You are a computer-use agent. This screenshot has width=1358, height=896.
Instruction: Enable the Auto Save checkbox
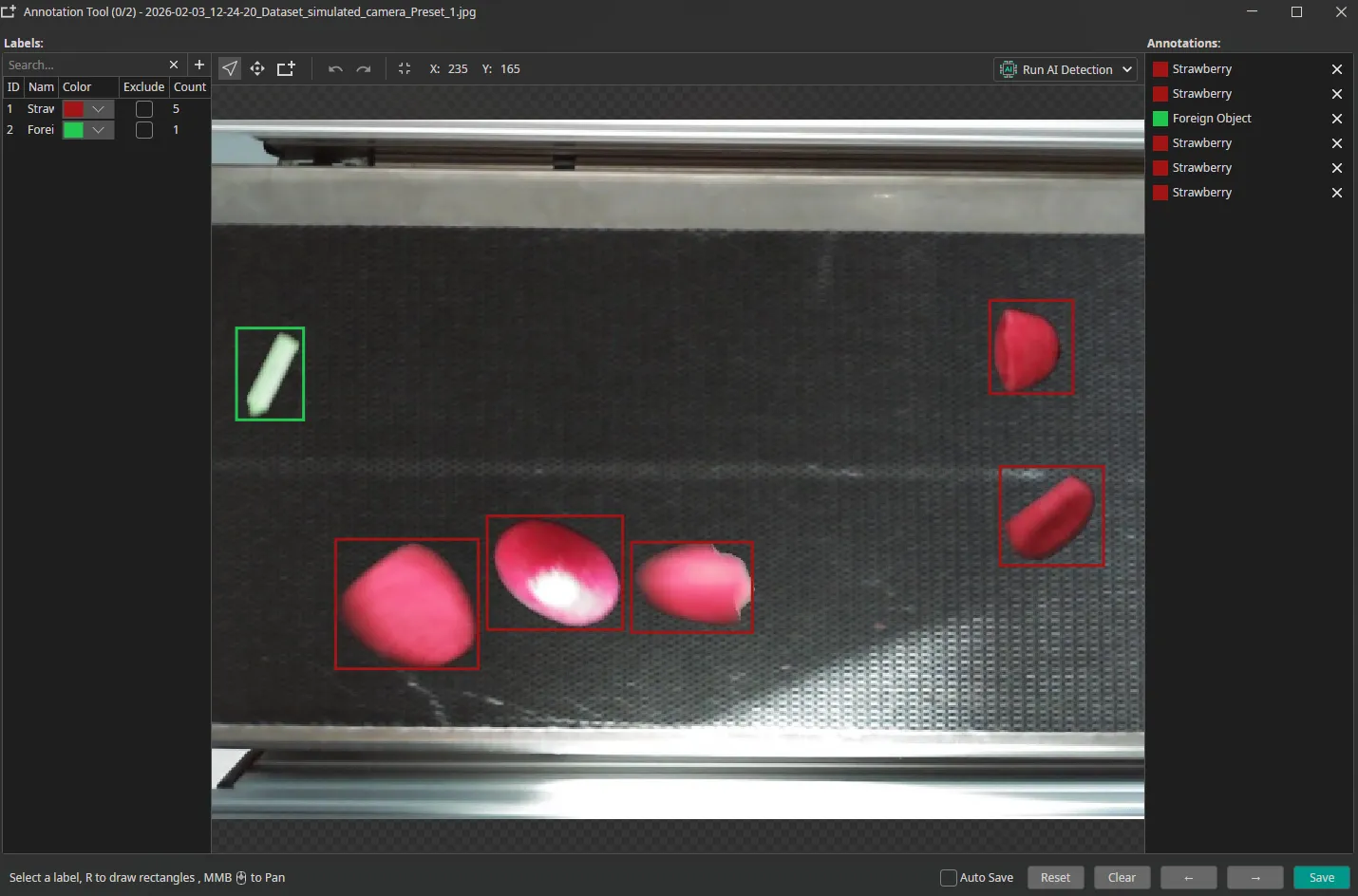[x=949, y=878]
